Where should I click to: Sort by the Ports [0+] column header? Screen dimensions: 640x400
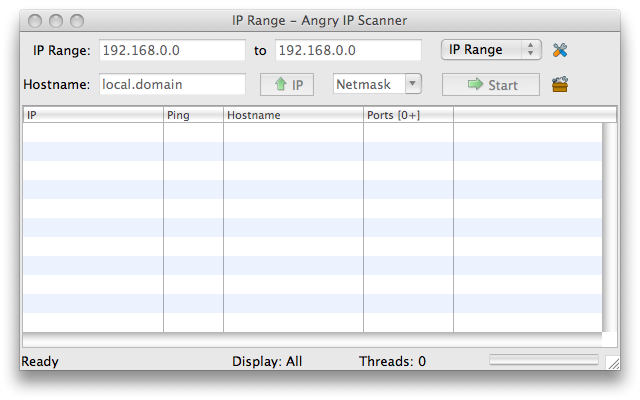click(408, 115)
